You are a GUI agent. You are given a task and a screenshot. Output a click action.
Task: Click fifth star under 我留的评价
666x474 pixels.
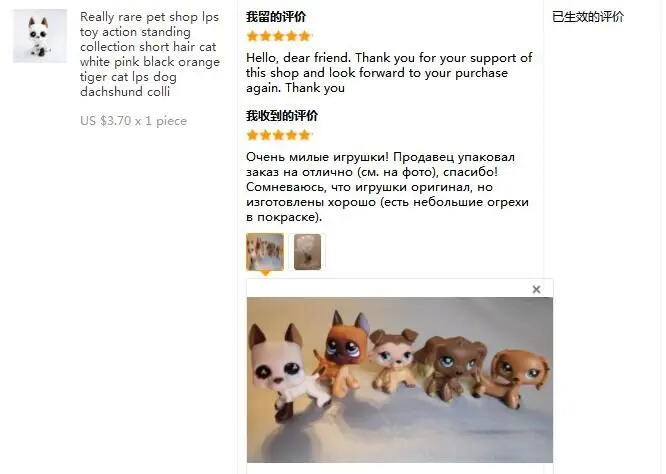coord(305,36)
